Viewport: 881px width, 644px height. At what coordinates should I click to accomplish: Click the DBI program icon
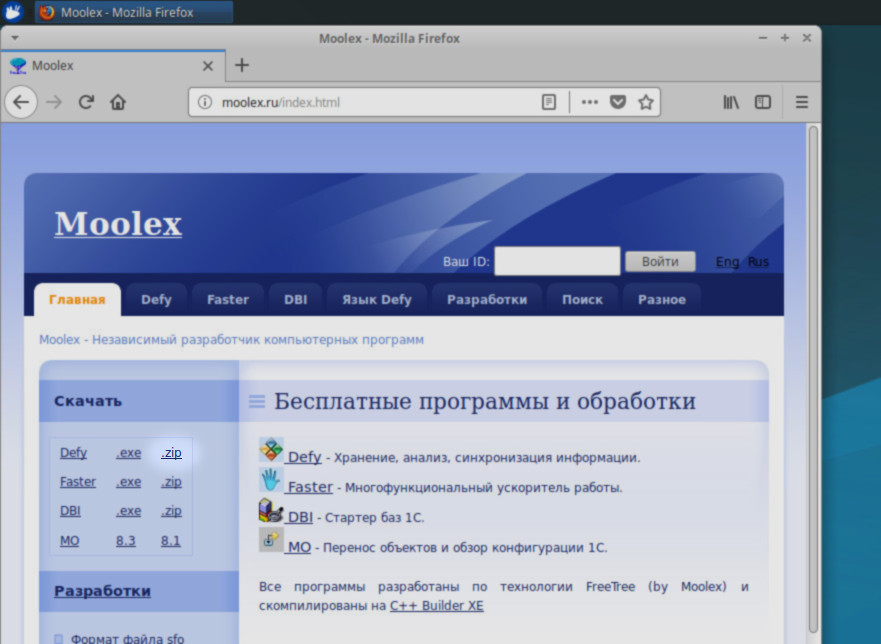[x=271, y=511]
